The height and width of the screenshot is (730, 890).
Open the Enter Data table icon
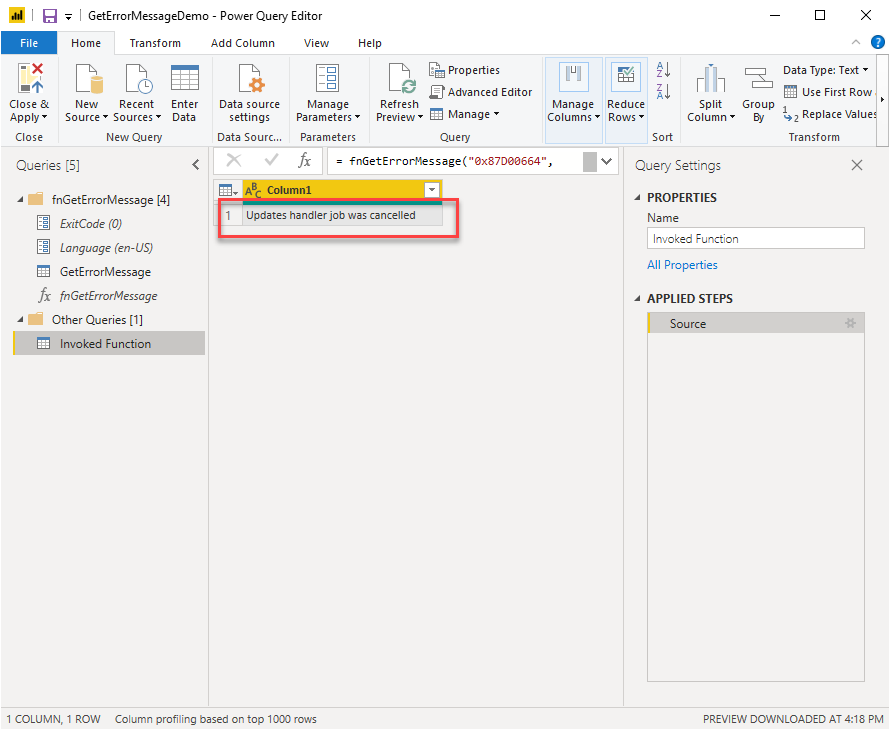pos(184,78)
